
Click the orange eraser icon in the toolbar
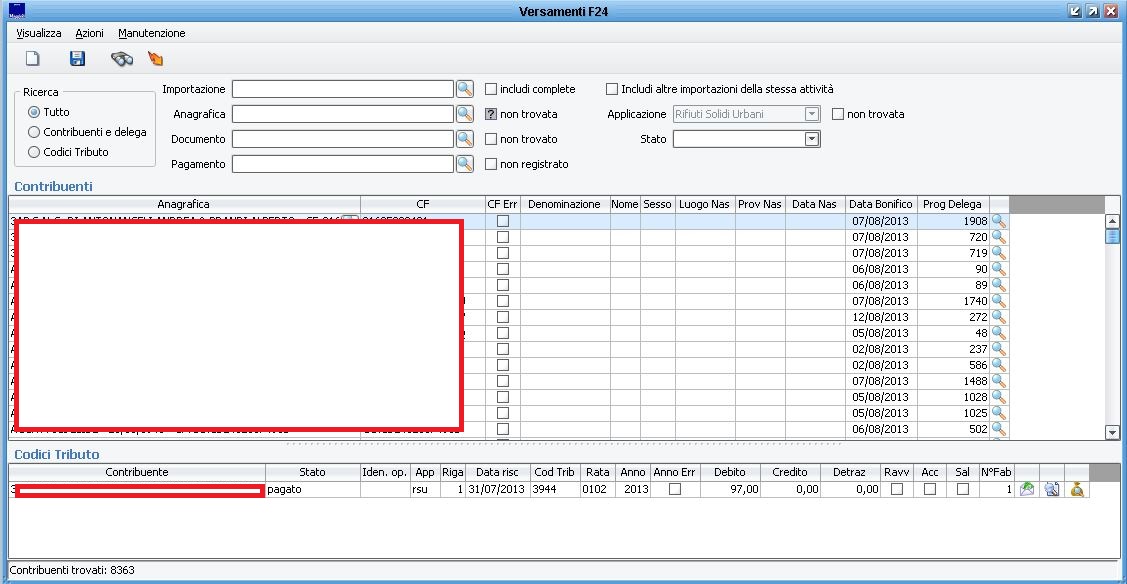[x=155, y=59]
